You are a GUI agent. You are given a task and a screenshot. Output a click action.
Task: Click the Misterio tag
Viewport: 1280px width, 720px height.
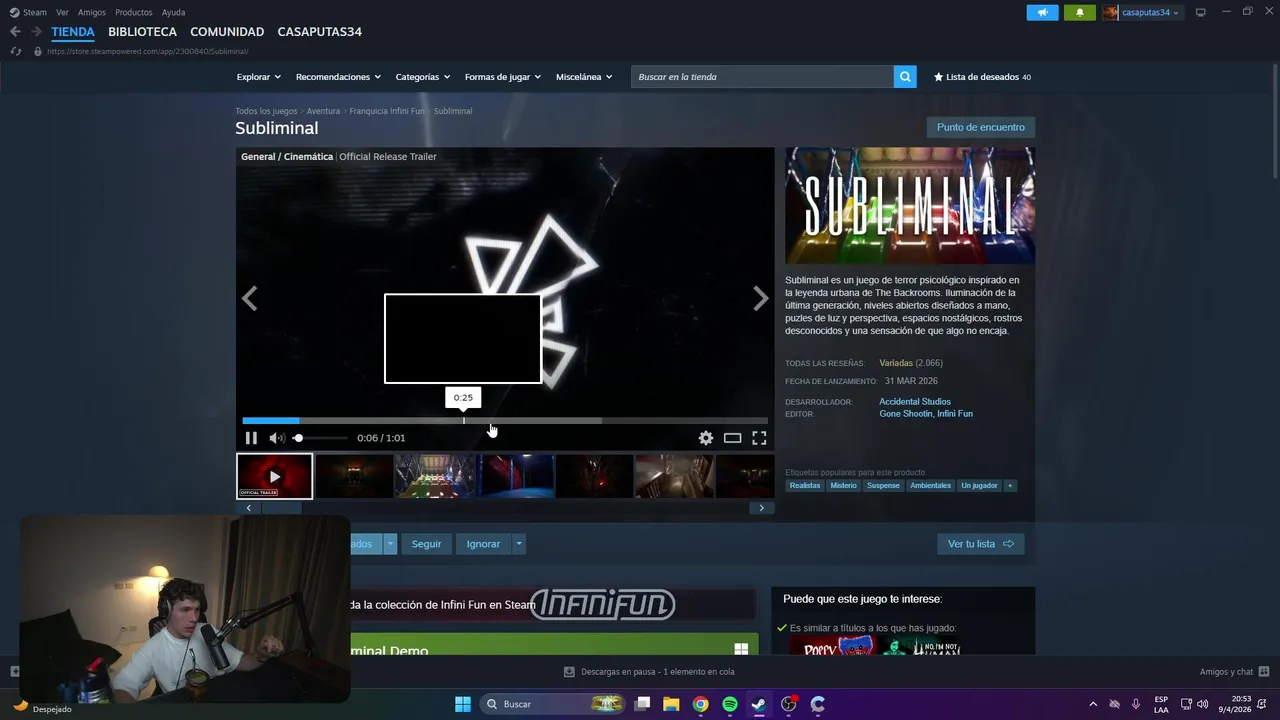tap(843, 486)
